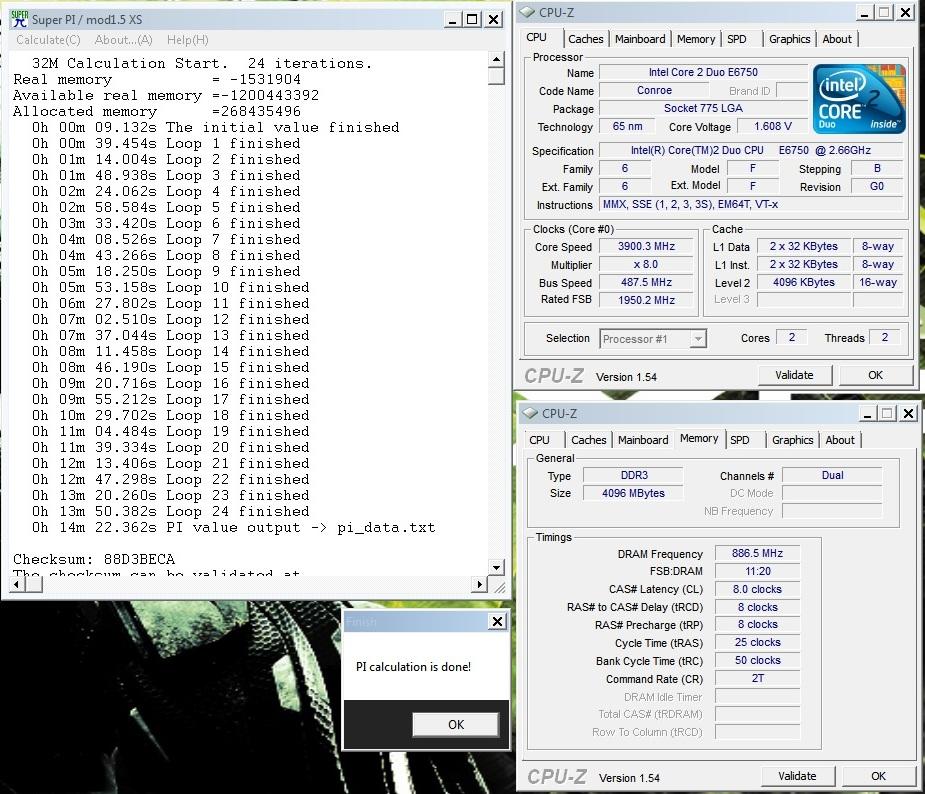Confirm OK in PI calculation done dialog
Screen dimensions: 925x794
(x=456, y=724)
